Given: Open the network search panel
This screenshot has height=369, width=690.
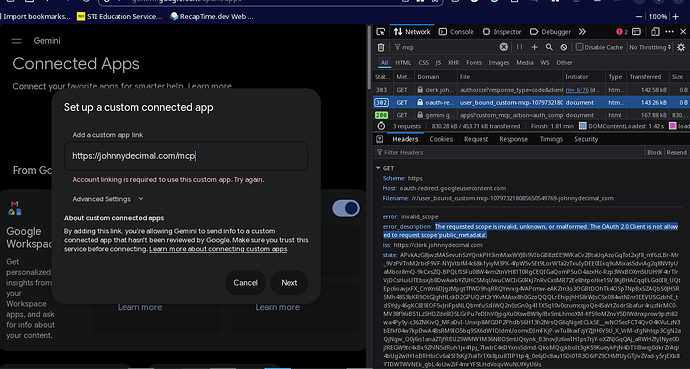Looking at the screenshot, I should [549, 47].
